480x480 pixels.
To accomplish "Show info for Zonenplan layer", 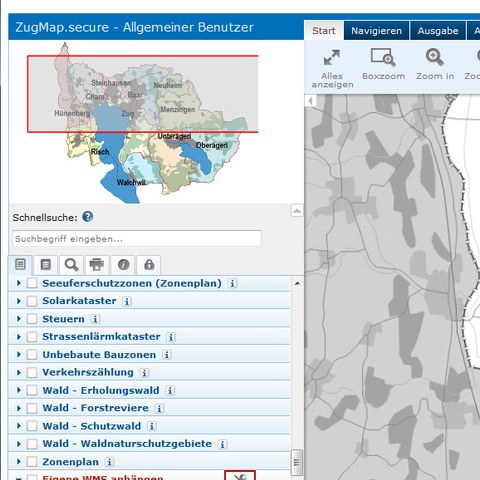I will click(x=109, y=462).
